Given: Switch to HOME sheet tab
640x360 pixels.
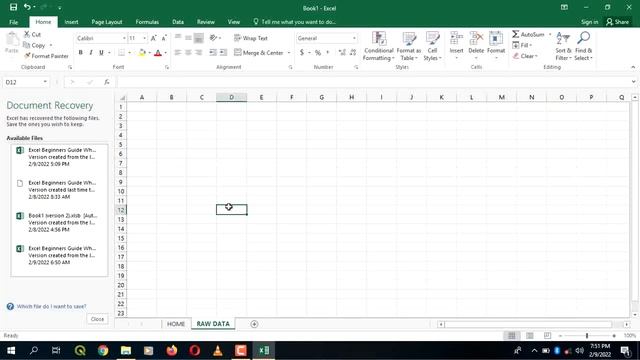Looking at the screenshot, I should 176,324.
